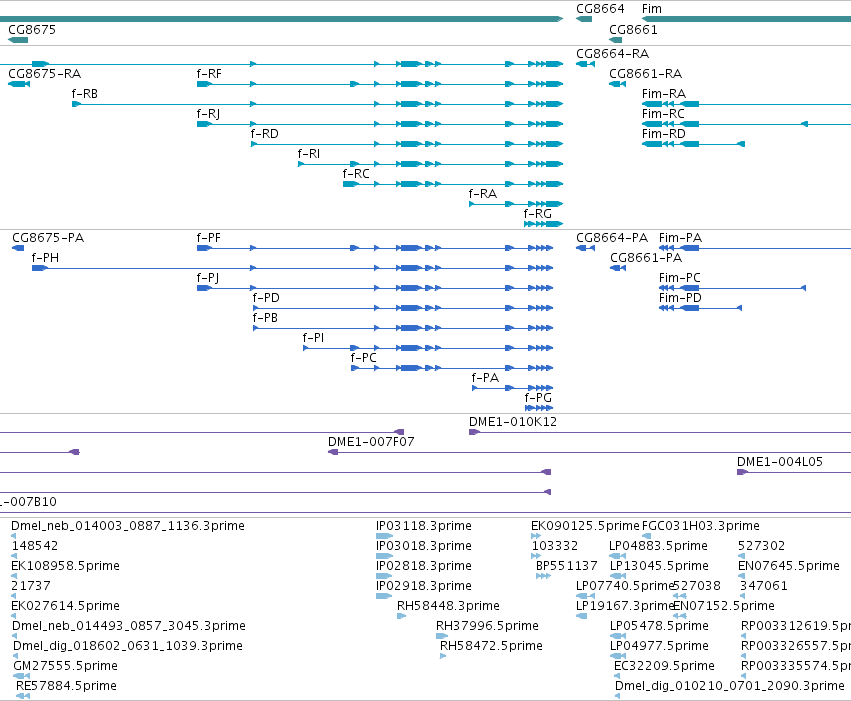Viewport: 851px width, 701px height.
Task: Select protein f-PF label
Action: [x=208, y=238]
